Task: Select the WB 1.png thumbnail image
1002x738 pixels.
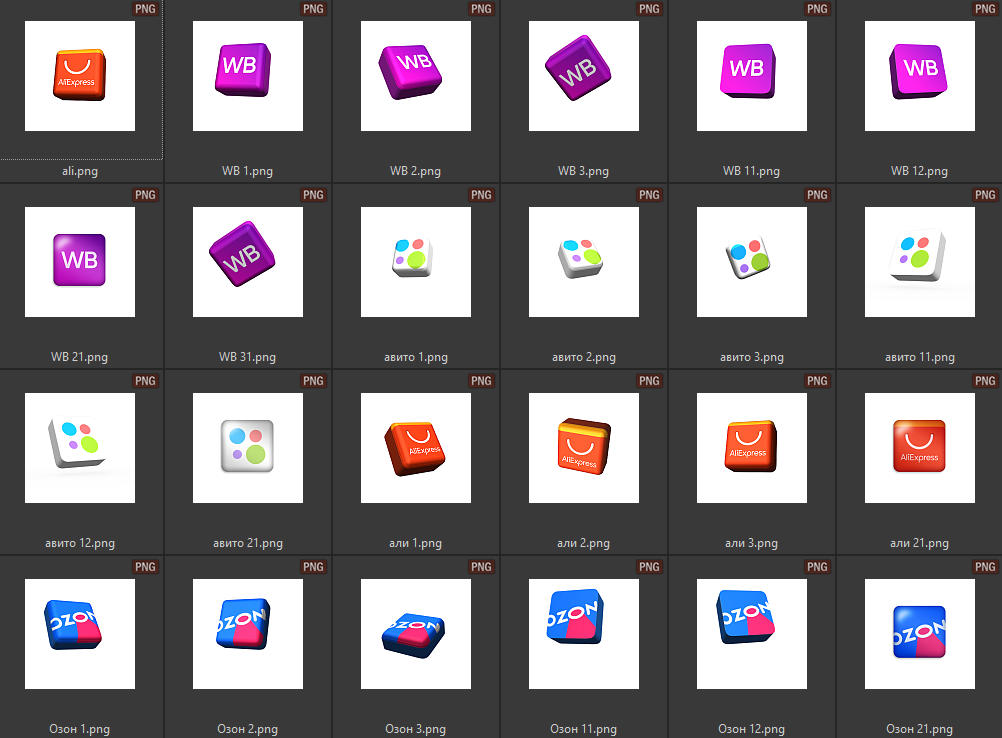Action: [x=248, y=76]
